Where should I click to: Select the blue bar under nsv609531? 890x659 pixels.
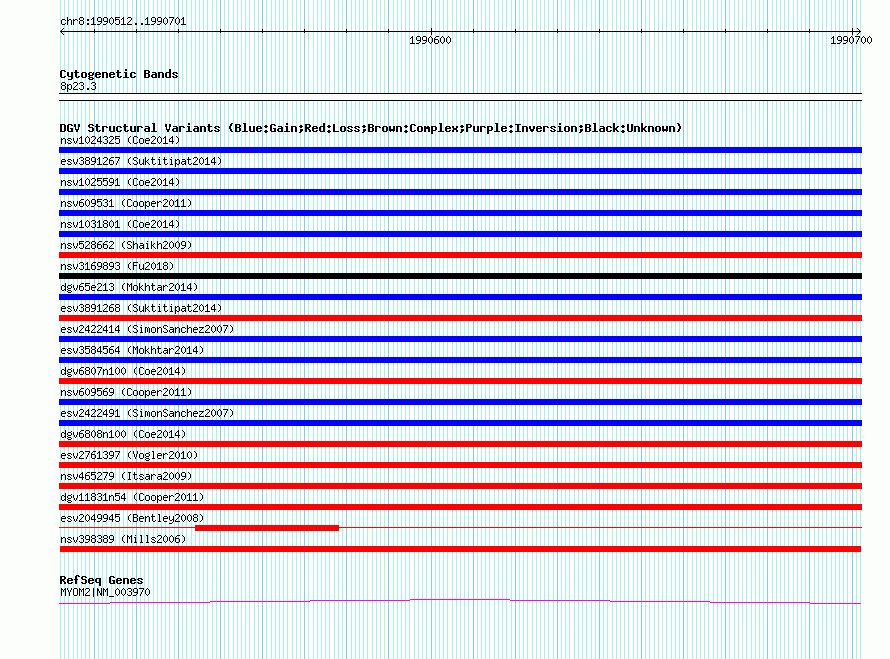(460, 213)
